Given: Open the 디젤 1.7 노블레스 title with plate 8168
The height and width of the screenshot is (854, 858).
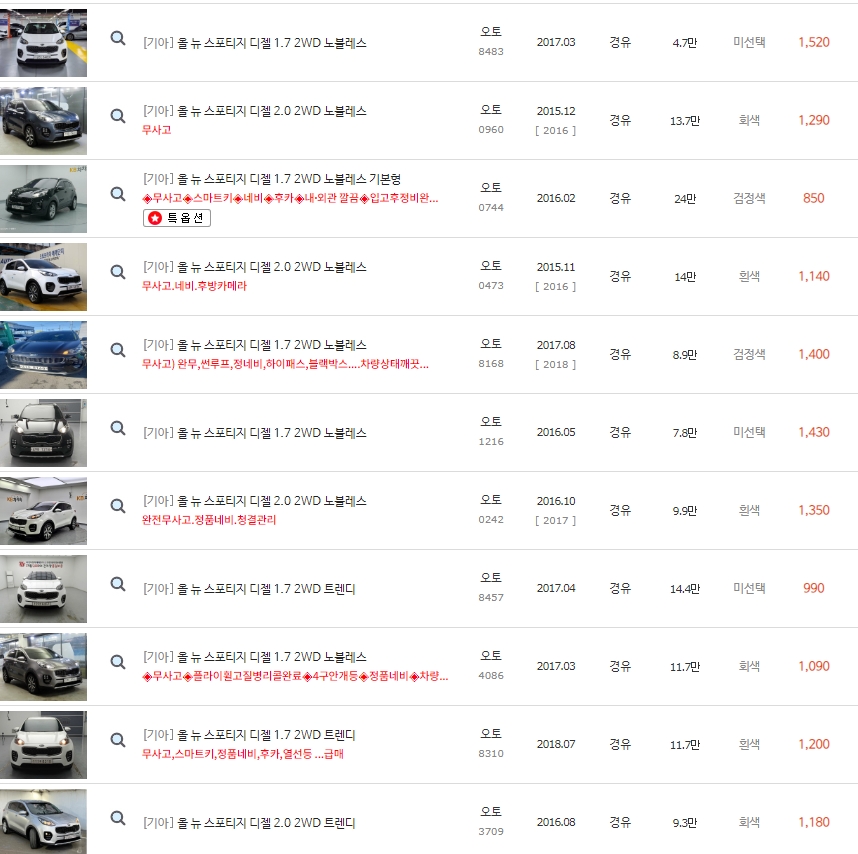Looking at the screenshot, I should [x=254, y=345].
